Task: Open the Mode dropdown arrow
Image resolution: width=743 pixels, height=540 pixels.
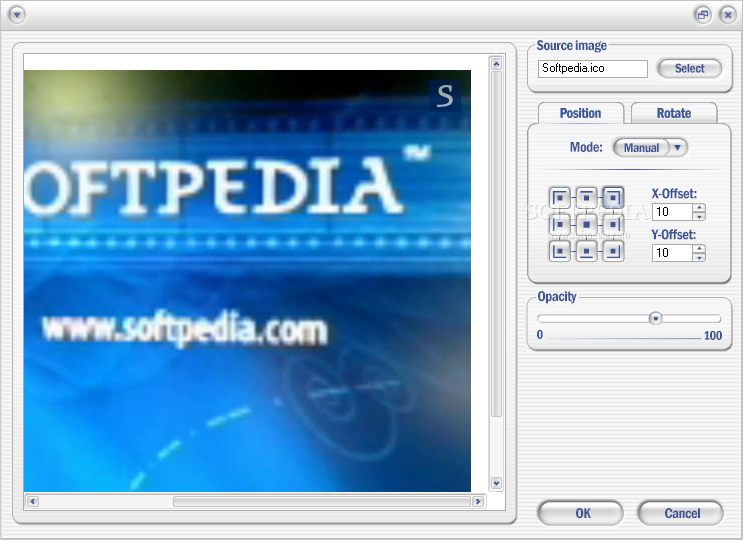Action: pos(678,148)
